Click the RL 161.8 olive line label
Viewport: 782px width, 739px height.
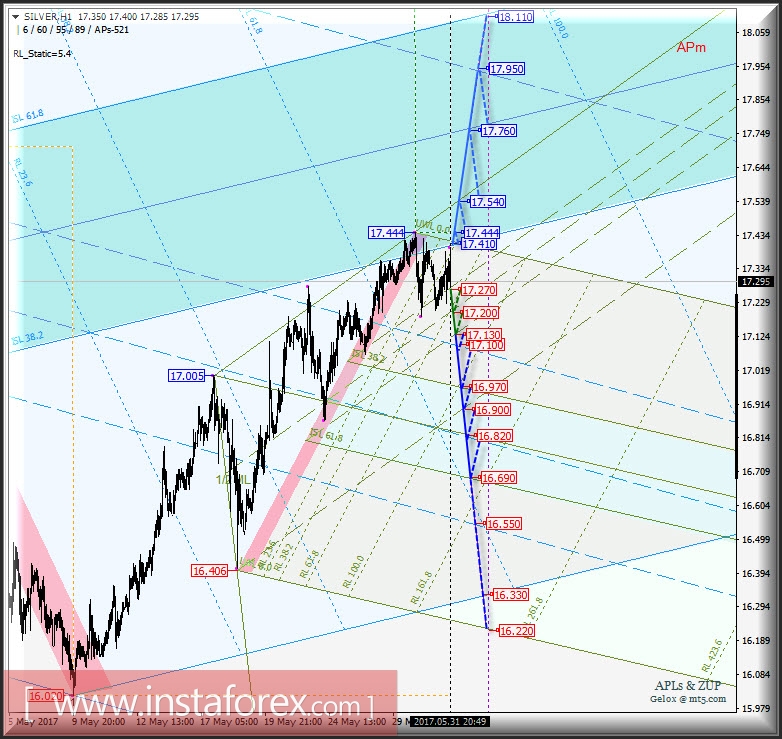click(x=421, y=588)
